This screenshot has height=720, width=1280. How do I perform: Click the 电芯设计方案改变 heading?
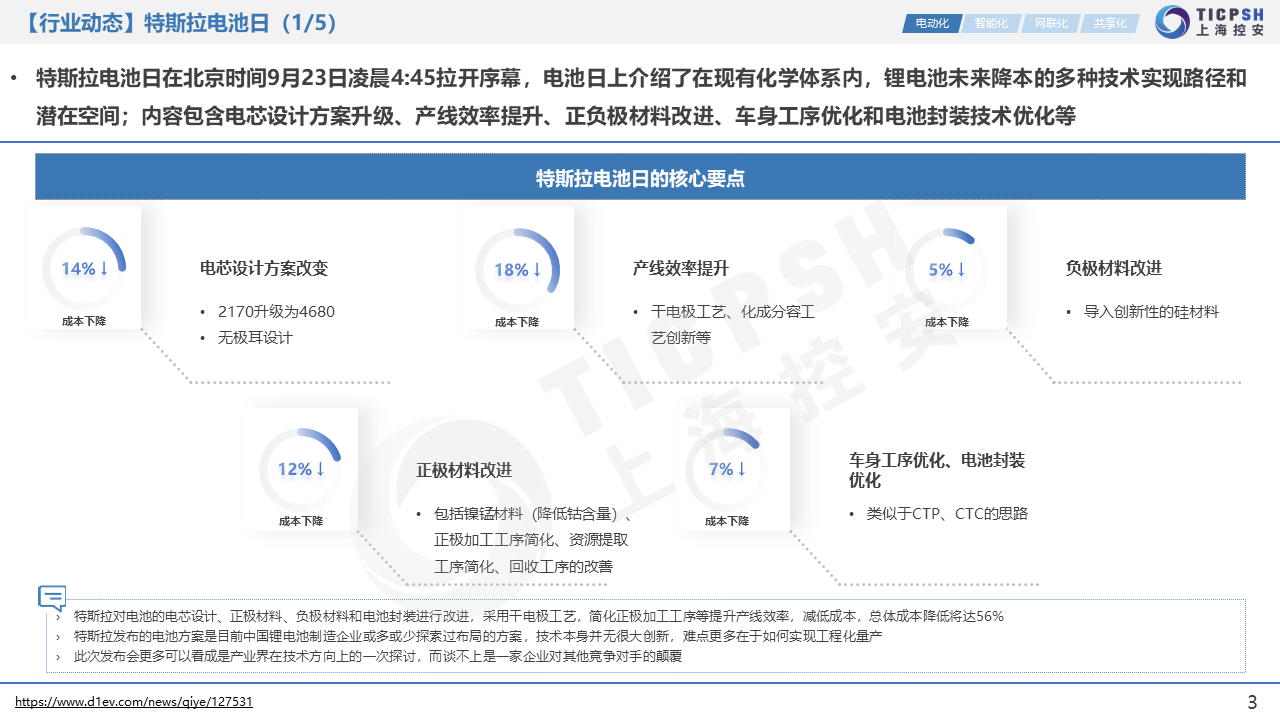pyautogui.click(x=264, y=268)
